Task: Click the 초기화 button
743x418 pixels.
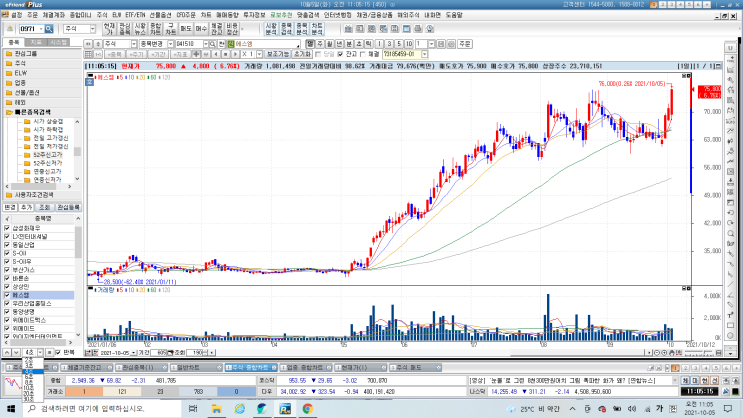Action: click(x=302, y=55)
